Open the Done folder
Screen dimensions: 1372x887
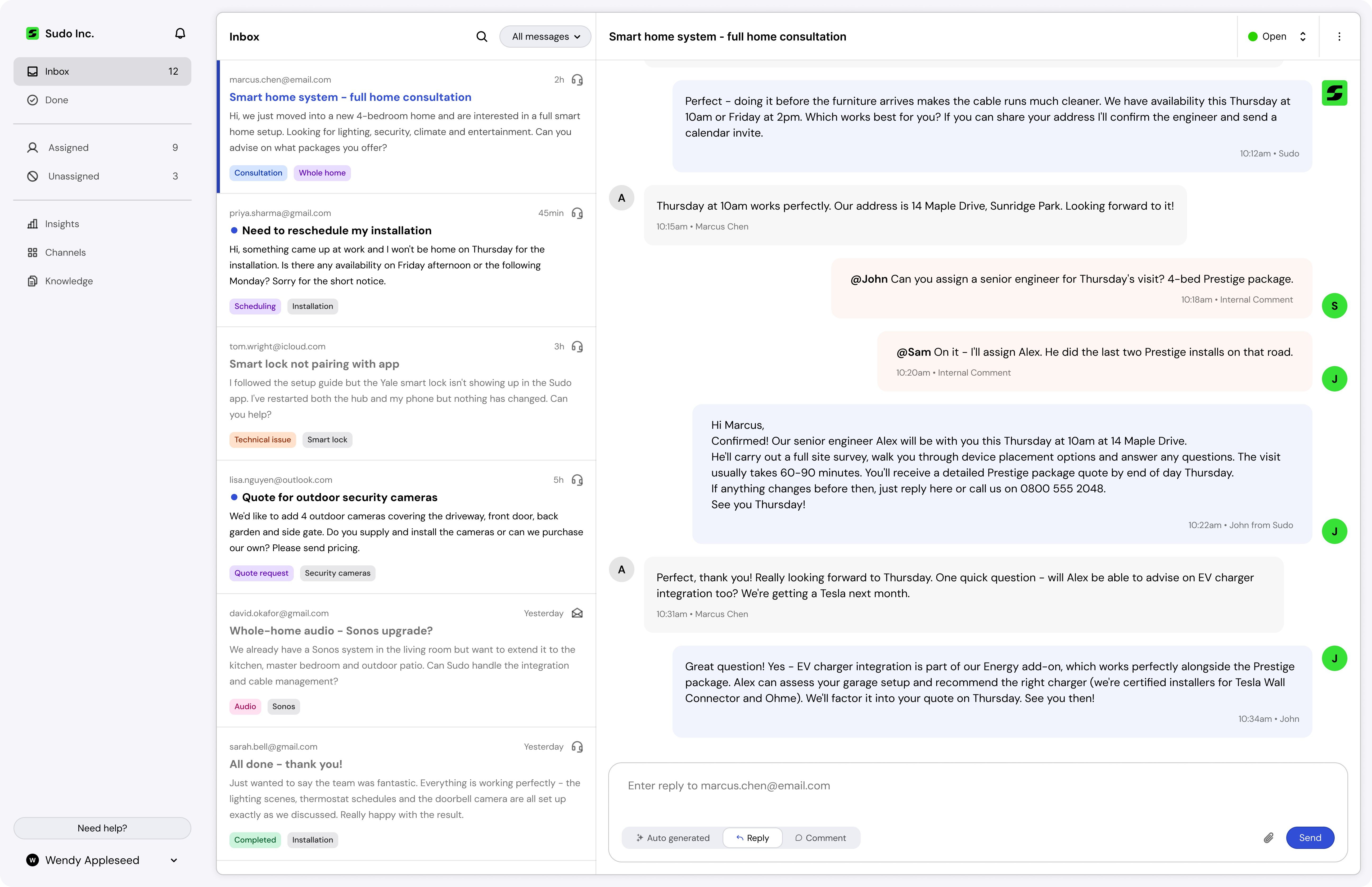click(102, 100)
